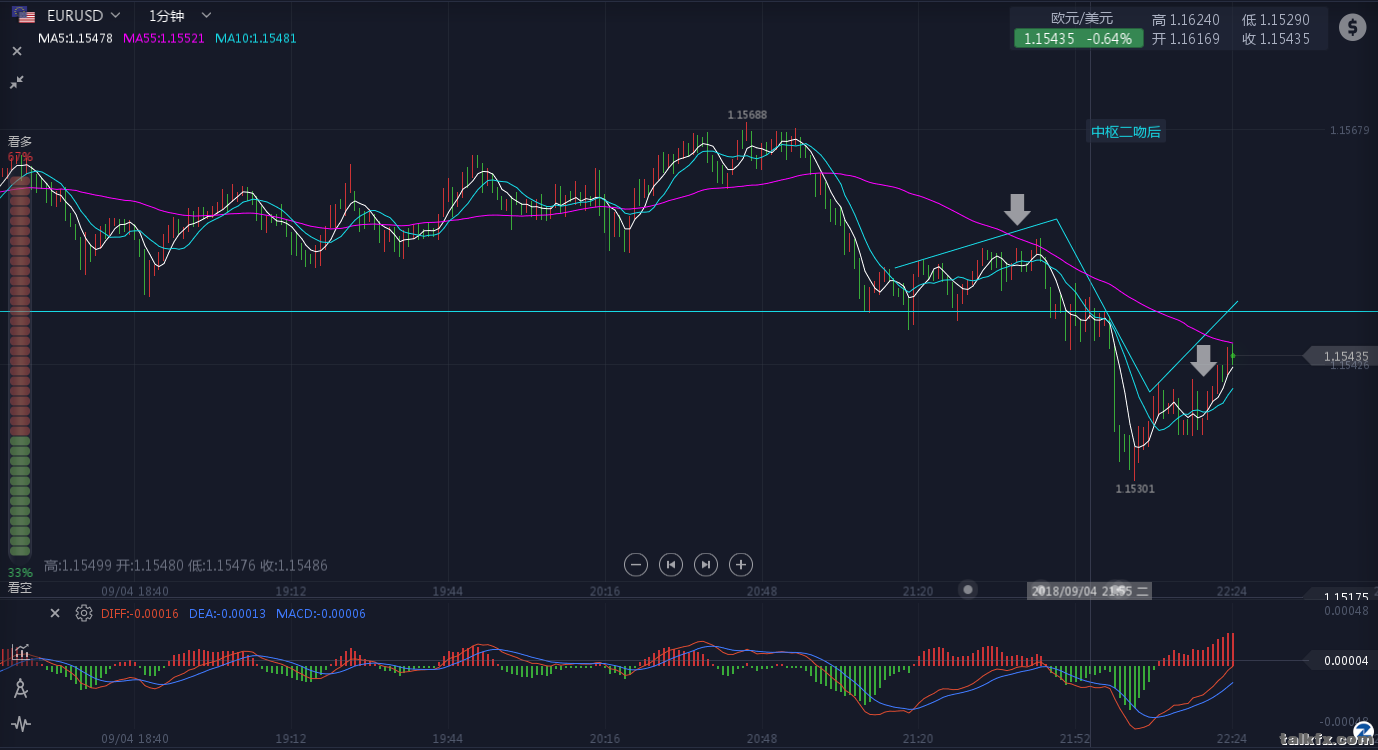Click the blue round logo icon at bottom right

[1363, 733]
